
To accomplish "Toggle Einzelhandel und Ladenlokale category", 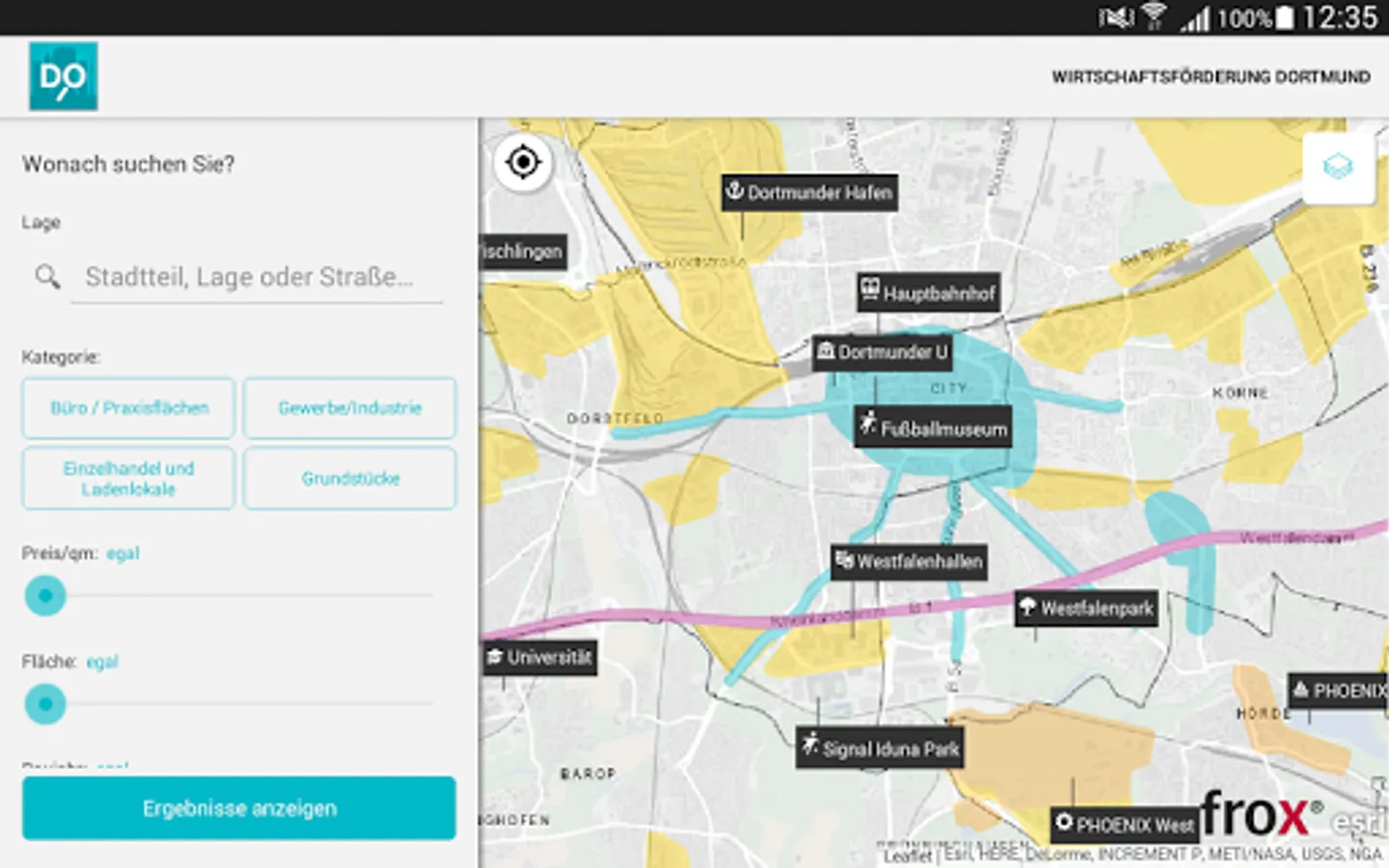I will (128, 478).
